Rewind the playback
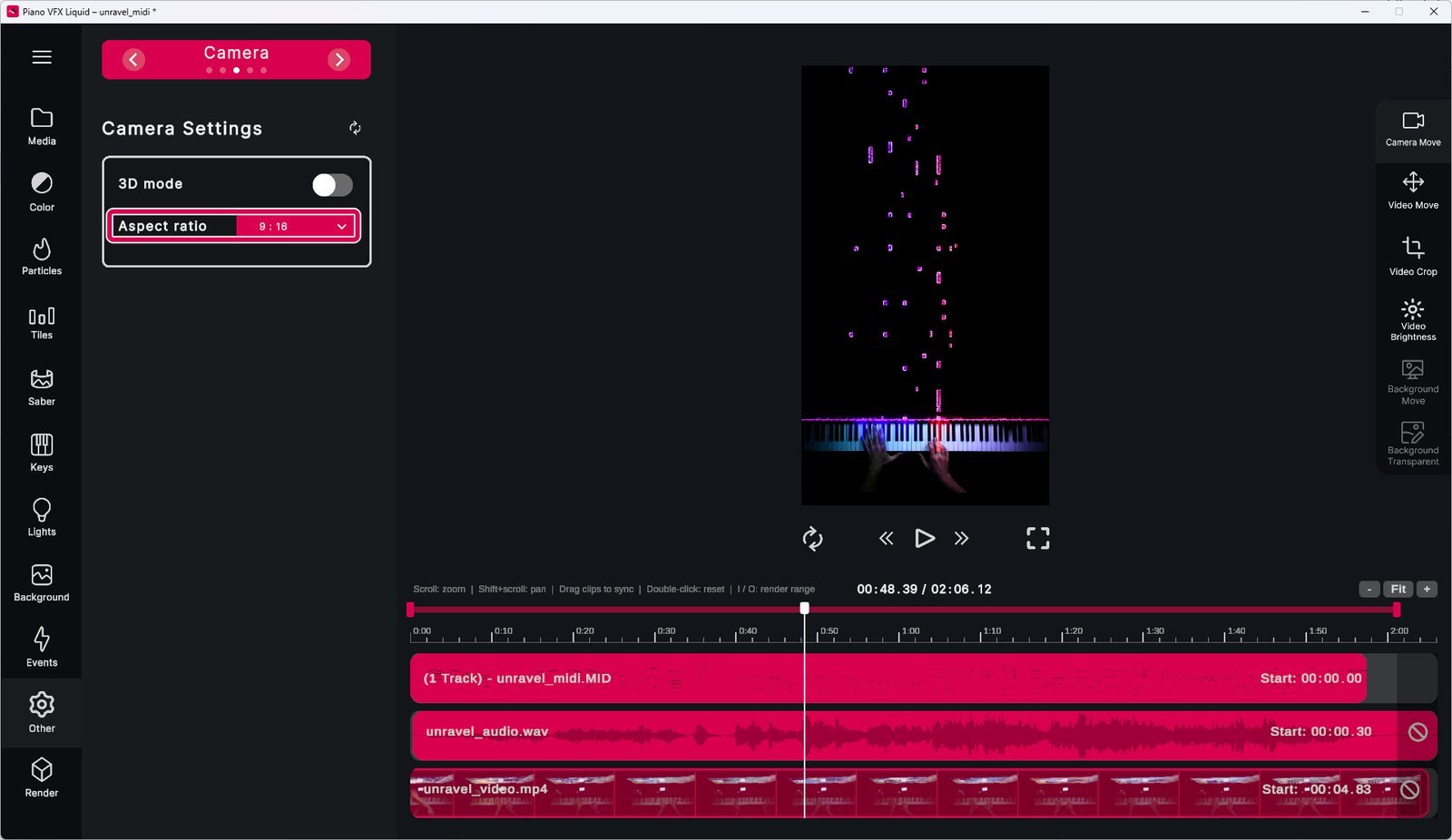 pyautogui.click(x=887, y=539)
